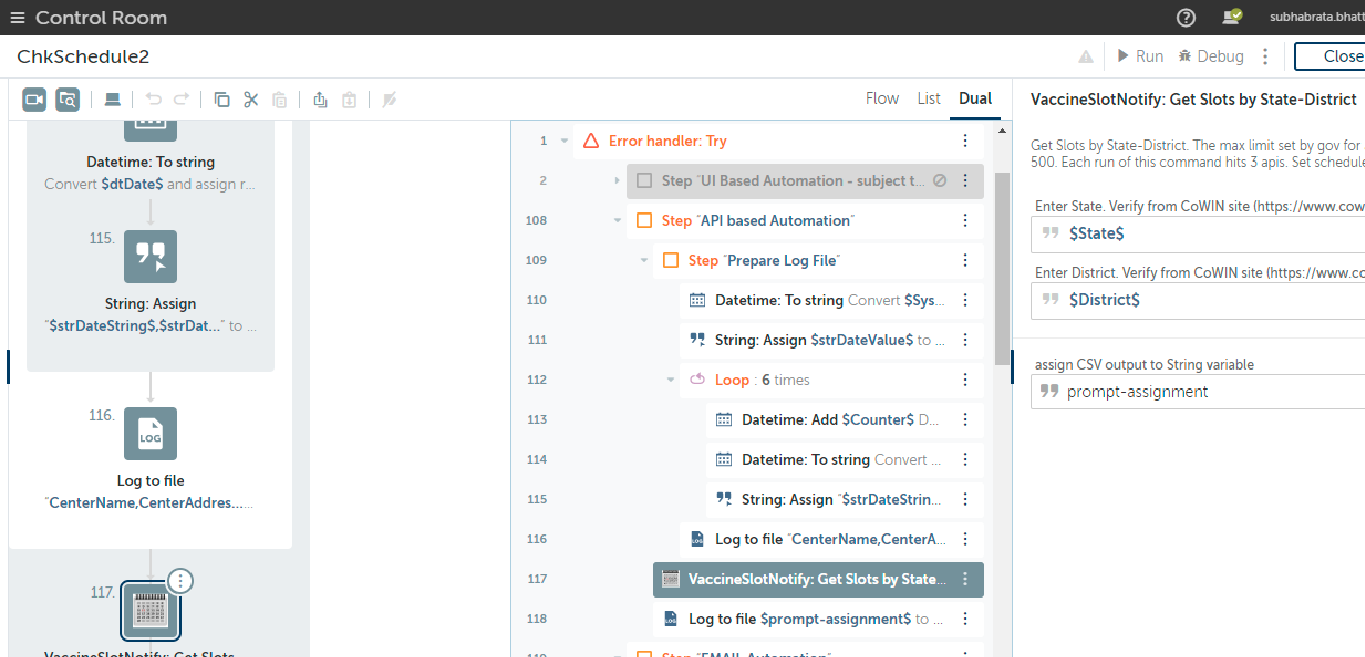This screenshot has width=1365, height=657.
Task: Open the hamburger navigation menu
Action: pyautogui.click(x=17, y=18)
